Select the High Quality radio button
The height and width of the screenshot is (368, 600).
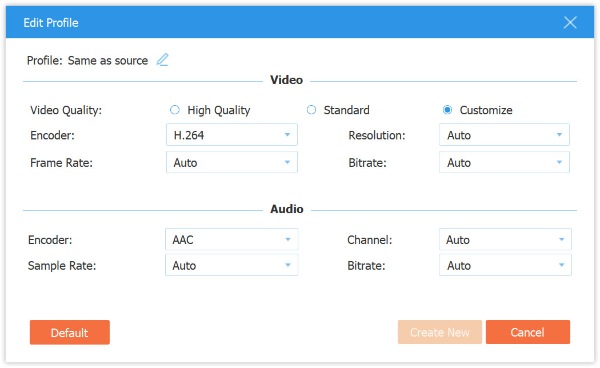tap(175, 110)
